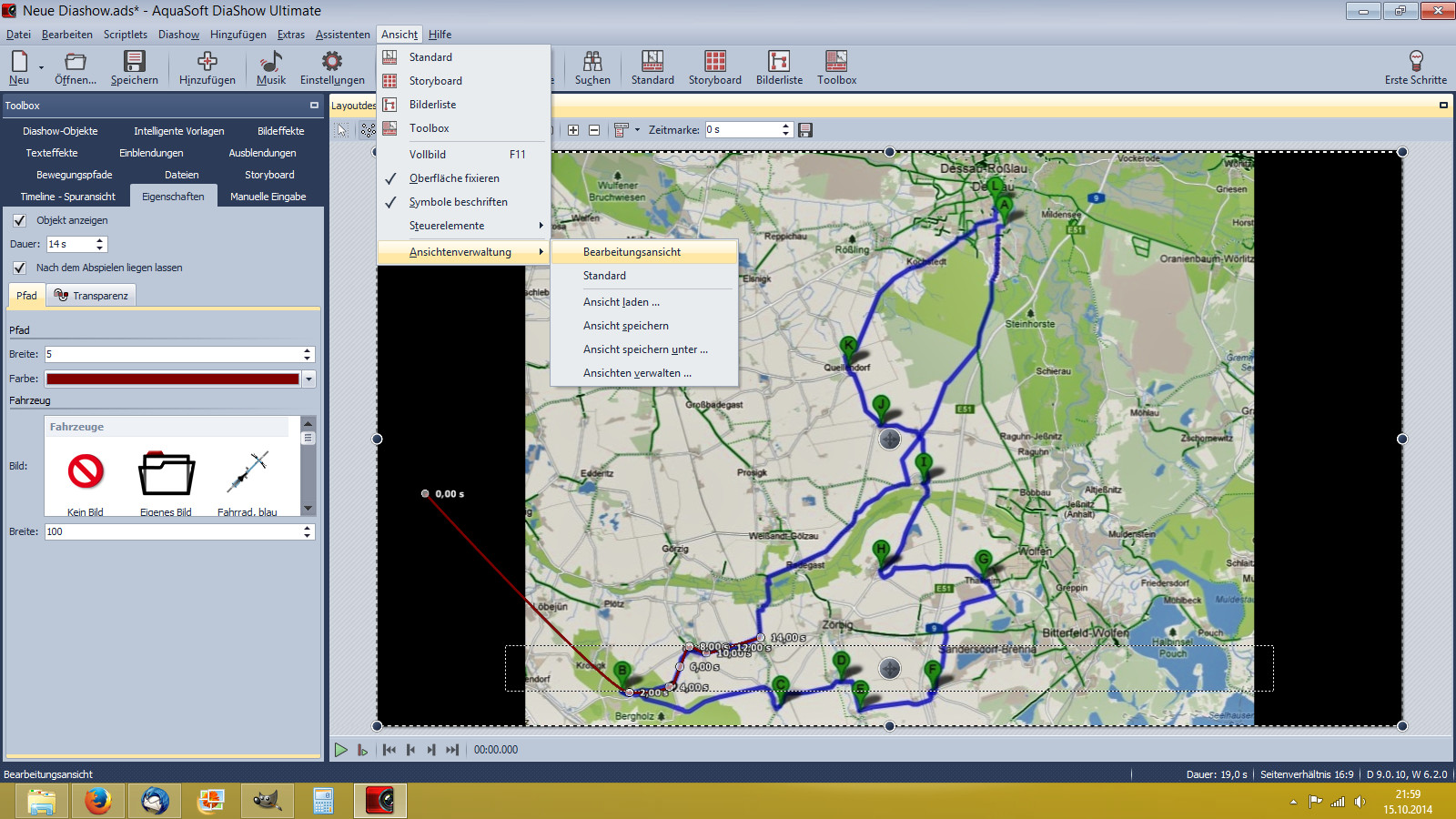Open the Musik toolbar icon
This screenshot has height=819, width=1456.
click(270, 62)
